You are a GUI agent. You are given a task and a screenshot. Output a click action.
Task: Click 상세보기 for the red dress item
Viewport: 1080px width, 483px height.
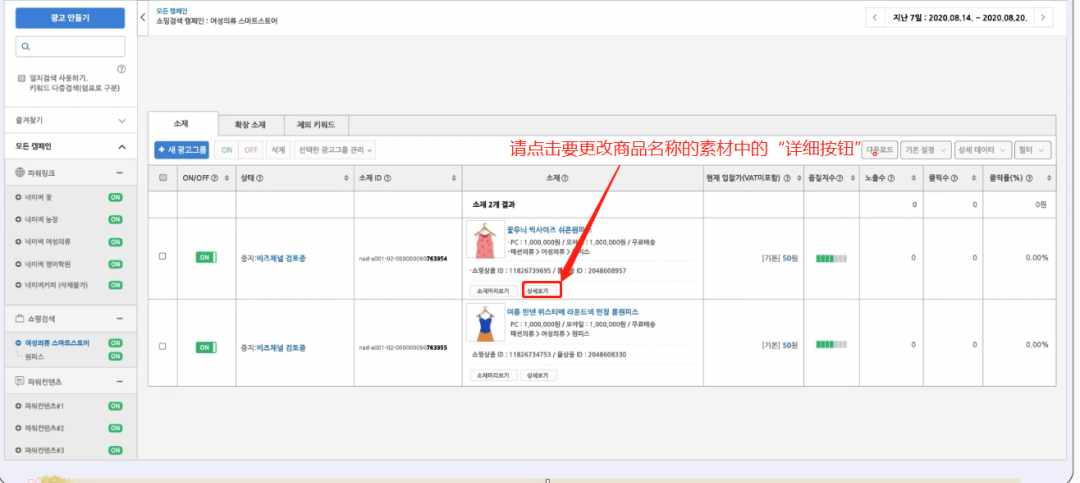[x=541, y=291]
